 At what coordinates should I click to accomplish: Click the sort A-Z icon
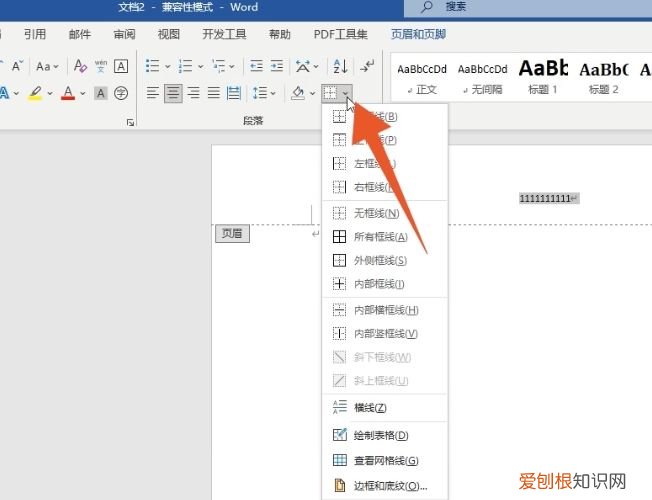tap(341, 66)
